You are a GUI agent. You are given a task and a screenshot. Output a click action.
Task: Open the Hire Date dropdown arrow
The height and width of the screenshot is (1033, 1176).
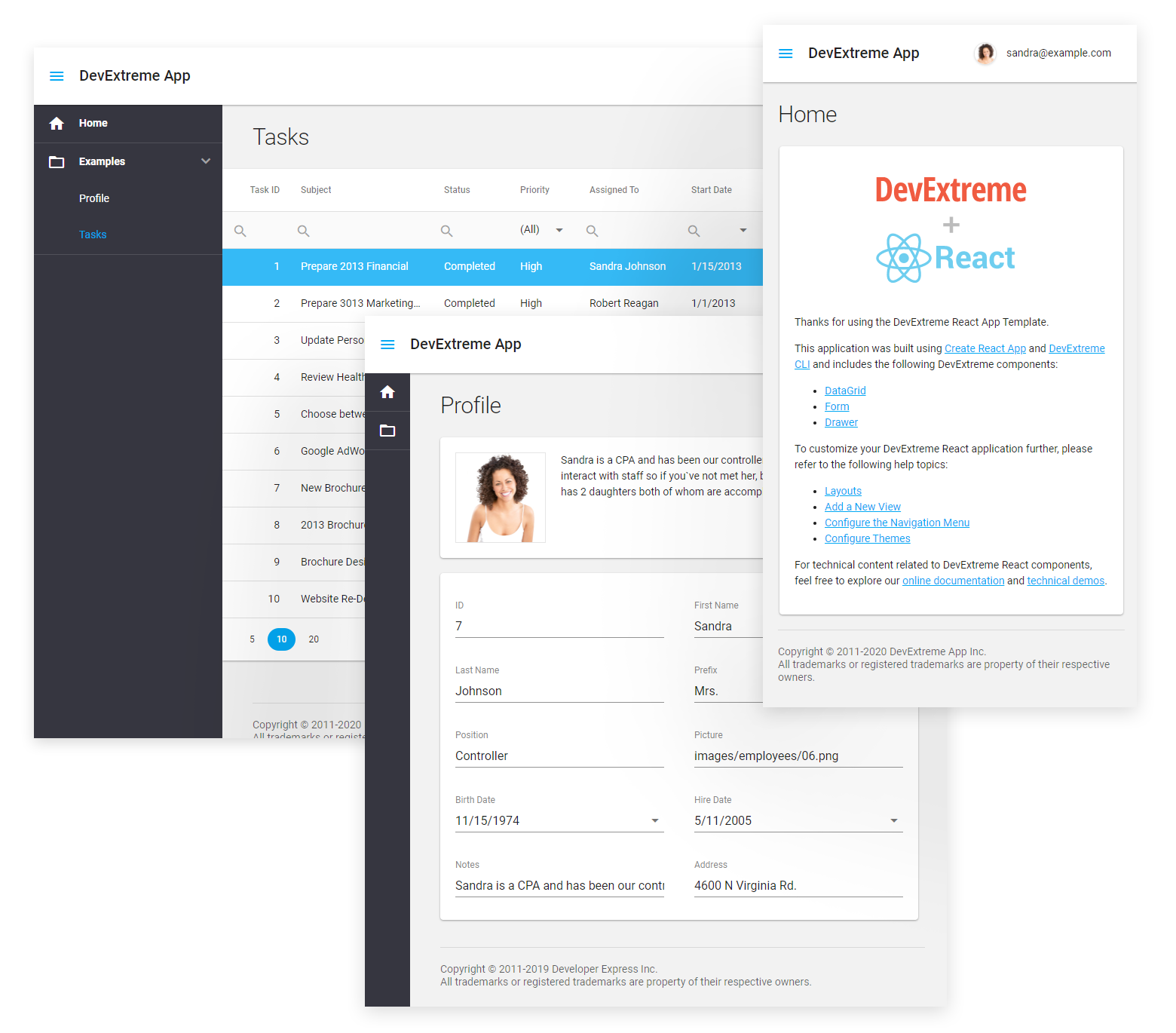tap(894, 820)
